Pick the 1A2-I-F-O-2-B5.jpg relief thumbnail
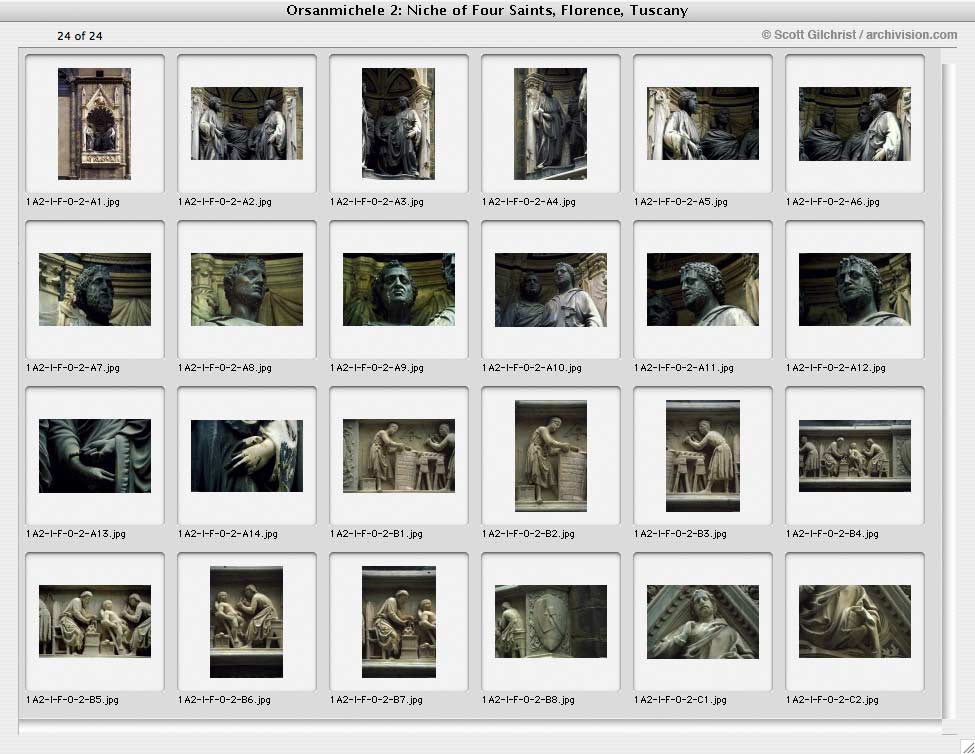Image resolution: width=975 pixels, height=754 pixels. [x=95, y=621]
